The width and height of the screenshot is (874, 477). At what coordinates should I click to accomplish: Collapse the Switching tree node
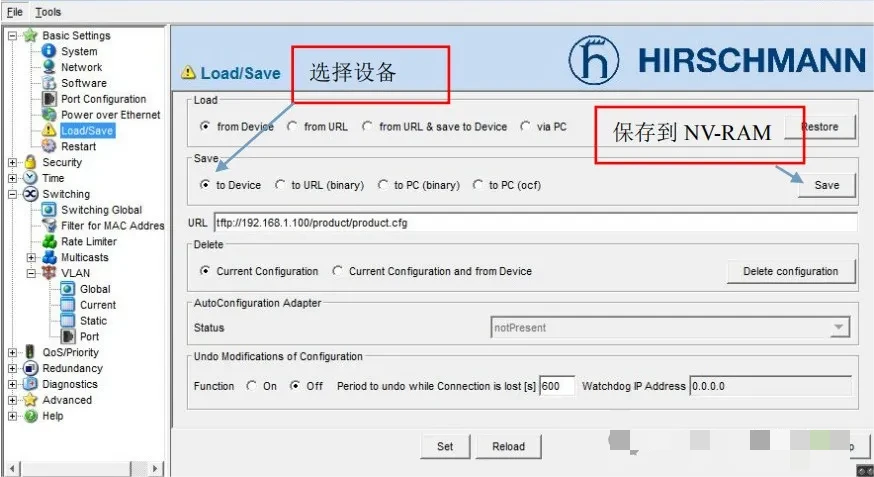coord(12,194)
